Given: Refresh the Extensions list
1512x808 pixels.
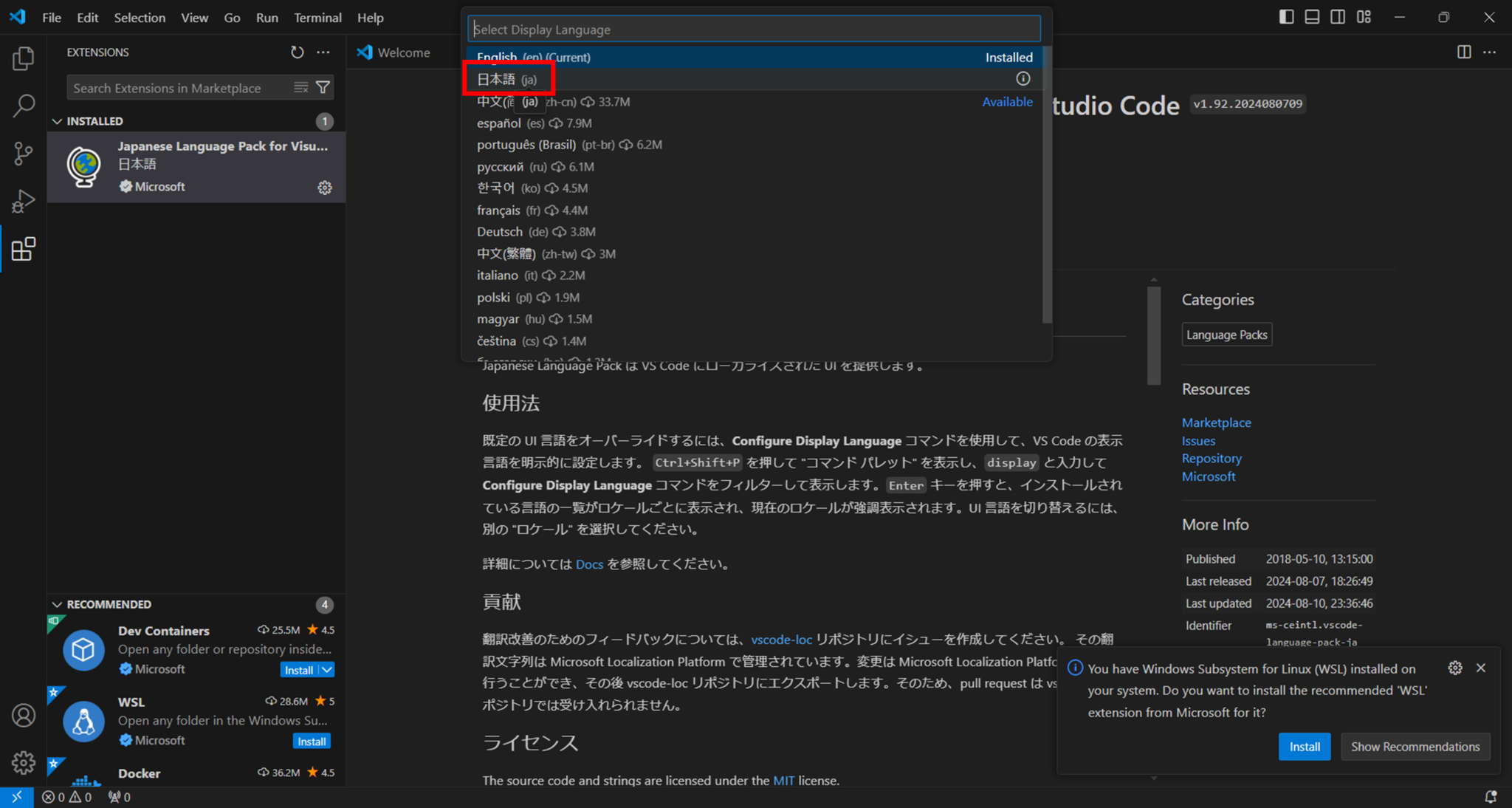Looking at the screenshot, I should pos(298,52).
